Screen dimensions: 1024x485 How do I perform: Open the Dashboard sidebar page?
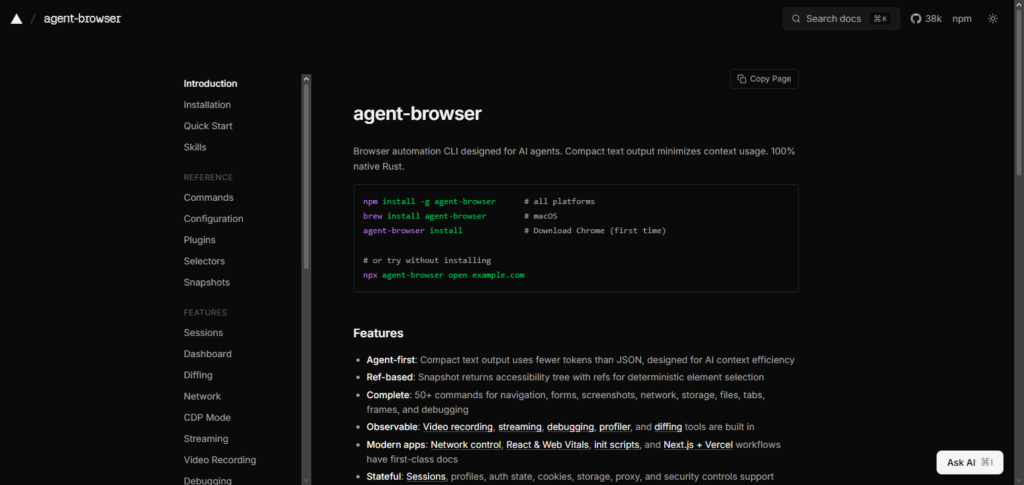pos(208,354)
